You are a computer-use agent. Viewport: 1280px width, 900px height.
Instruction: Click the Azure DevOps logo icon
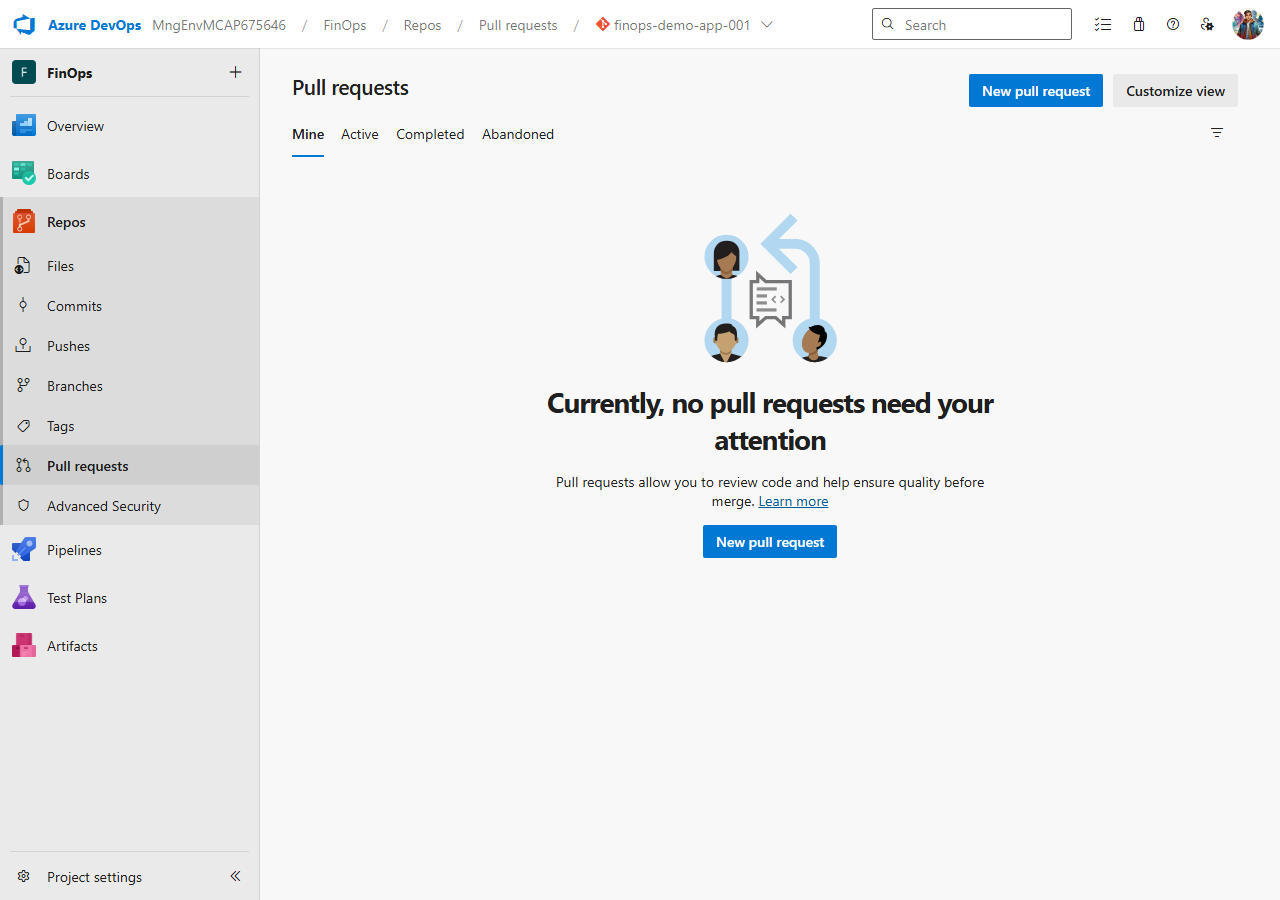click(x=24, y=25)
